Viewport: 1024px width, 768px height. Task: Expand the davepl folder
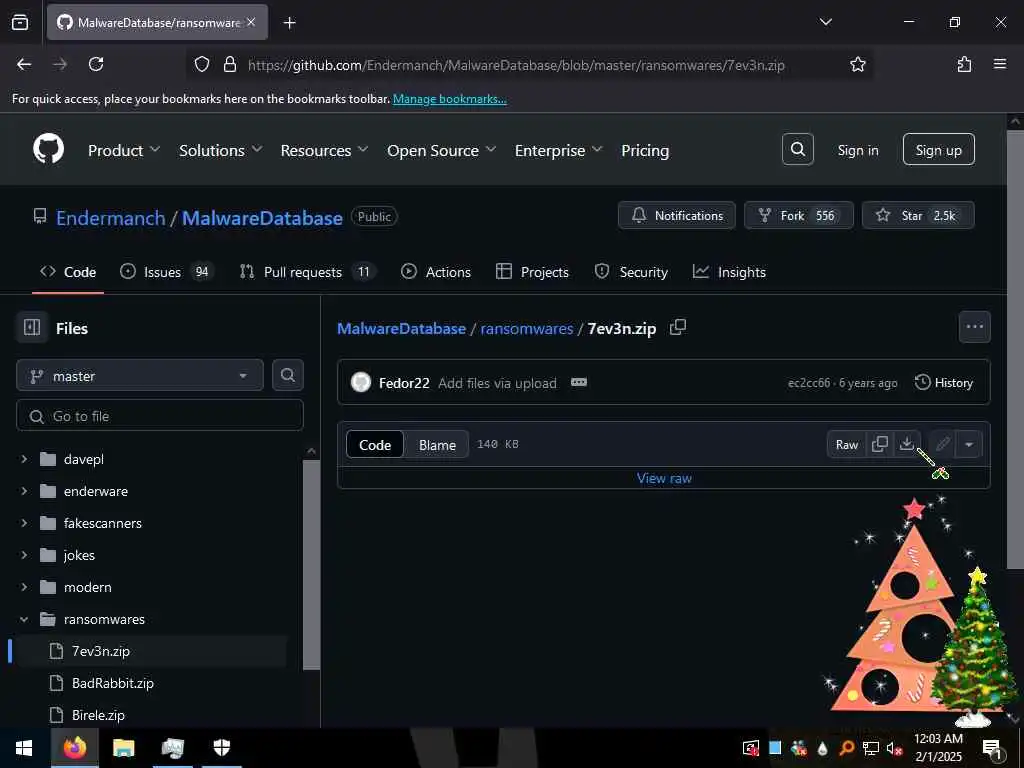point(24,459)
